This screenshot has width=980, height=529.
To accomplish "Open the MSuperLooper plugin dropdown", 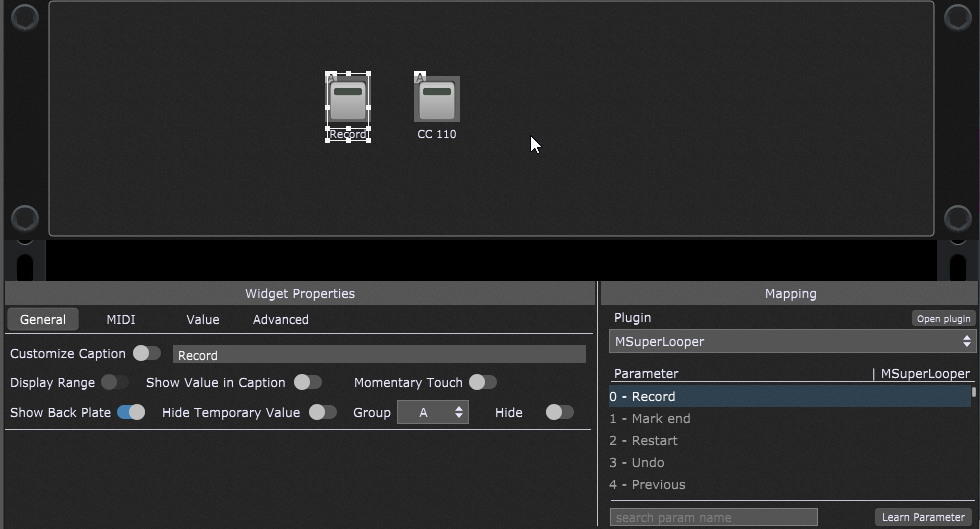I will (792, 342).
